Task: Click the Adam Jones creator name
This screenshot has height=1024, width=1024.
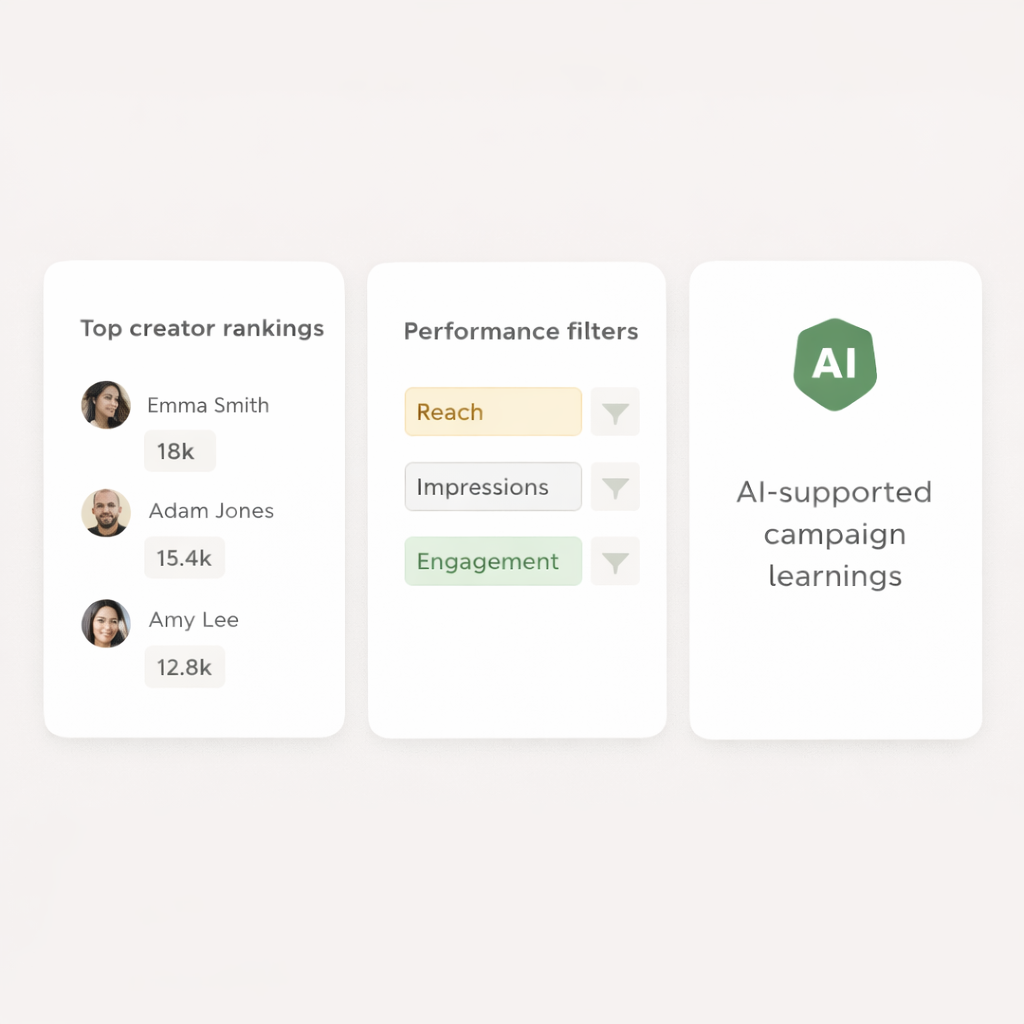Action: 211,511
